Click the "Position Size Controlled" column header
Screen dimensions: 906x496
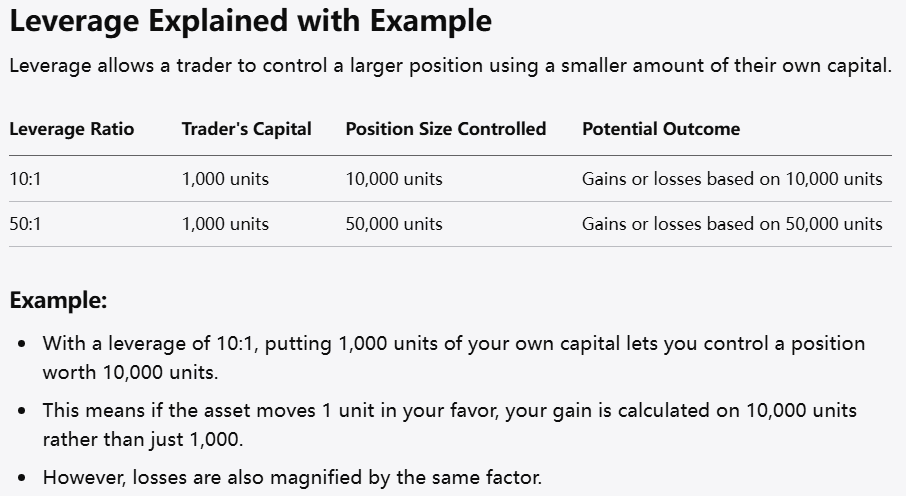(x=445, y=129)
